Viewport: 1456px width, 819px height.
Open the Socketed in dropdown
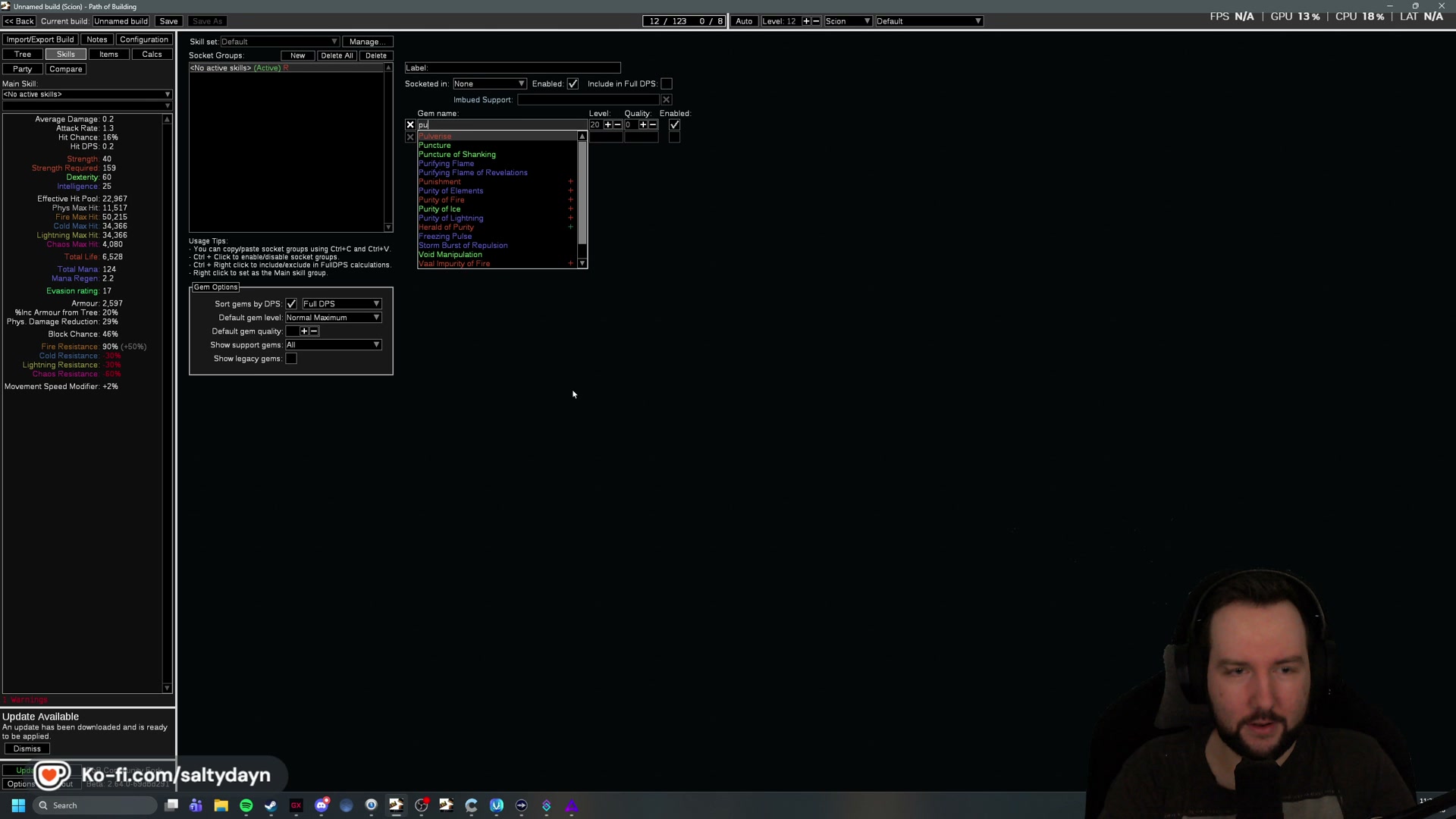pyautogui.click(x=489, y=84)
